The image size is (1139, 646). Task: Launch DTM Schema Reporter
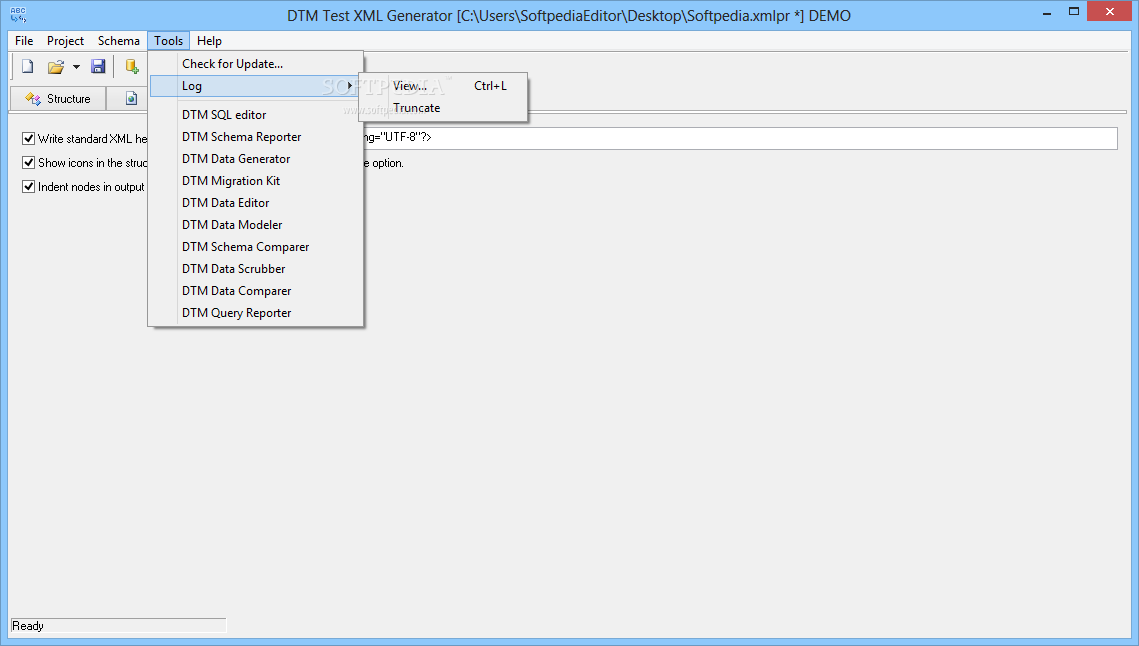coord(256,137)
